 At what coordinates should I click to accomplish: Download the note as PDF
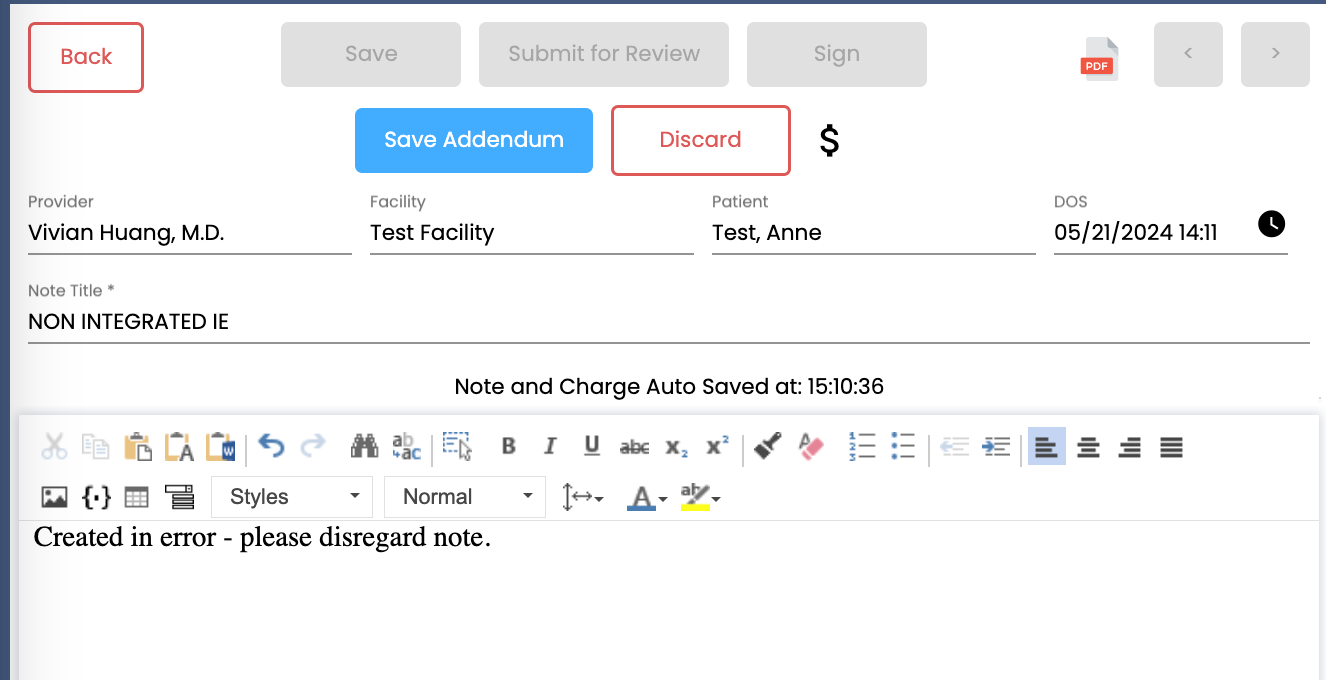pos(1098,58)
